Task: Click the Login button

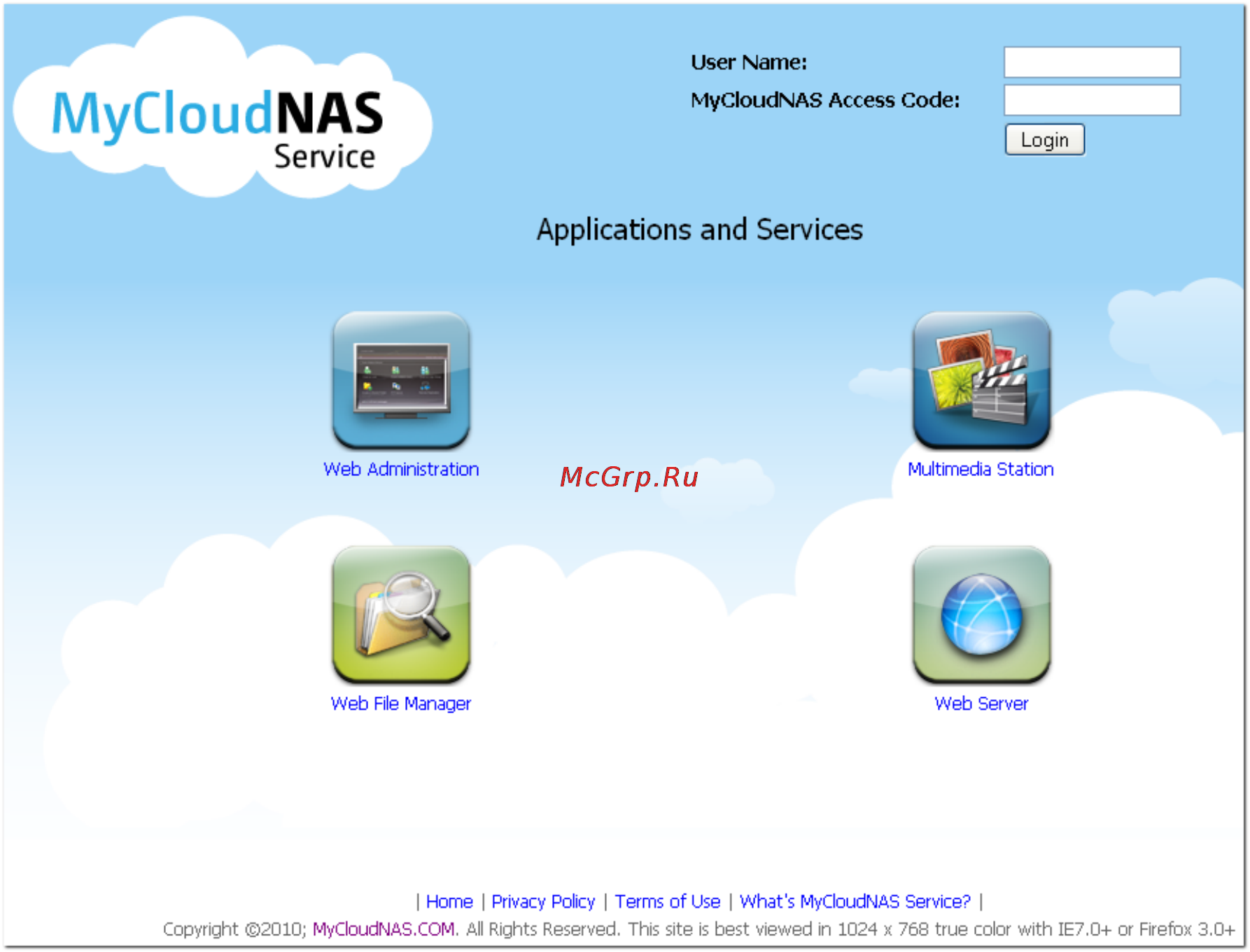Action: click(x=1044, y=140)
